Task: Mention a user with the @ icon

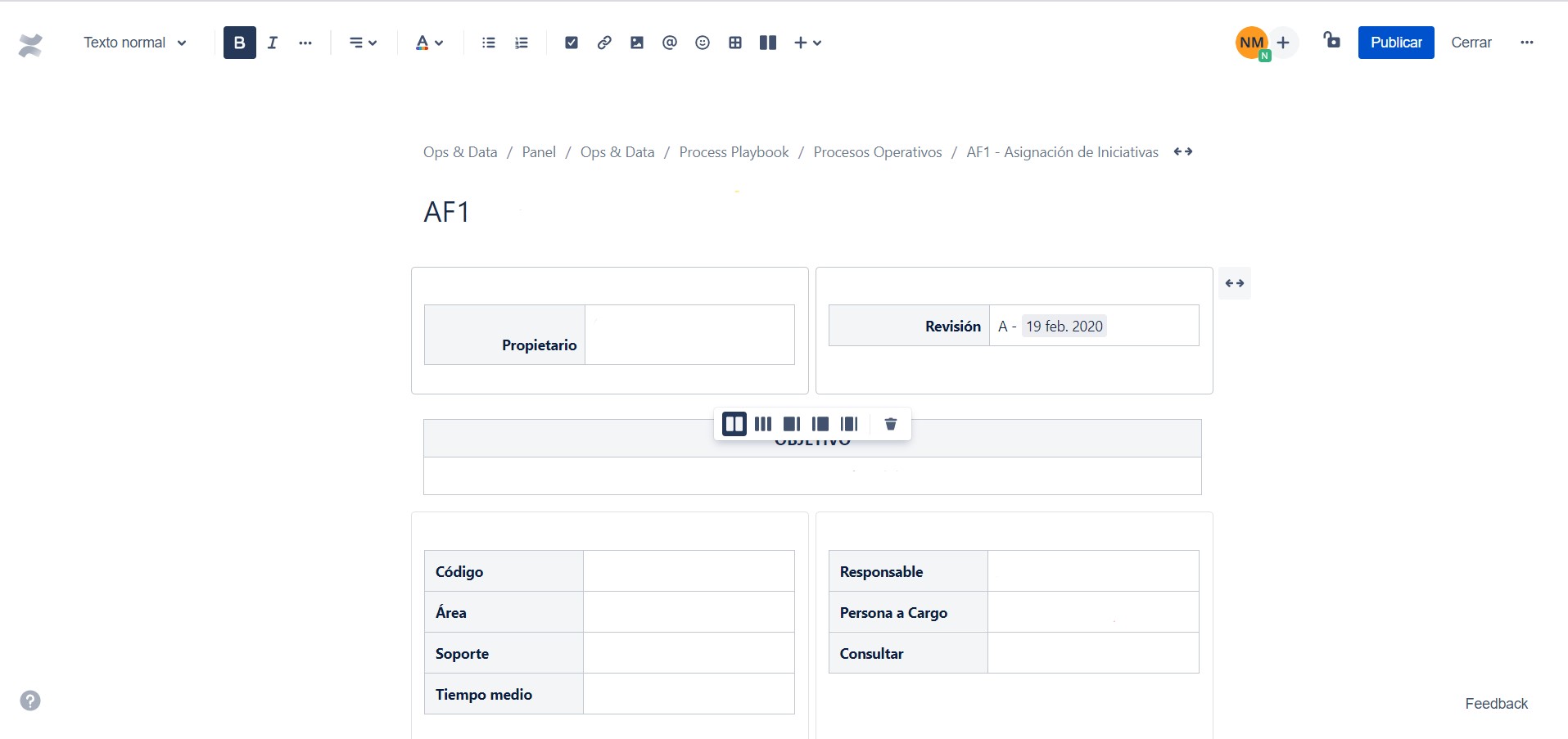Action: (669, 43)
